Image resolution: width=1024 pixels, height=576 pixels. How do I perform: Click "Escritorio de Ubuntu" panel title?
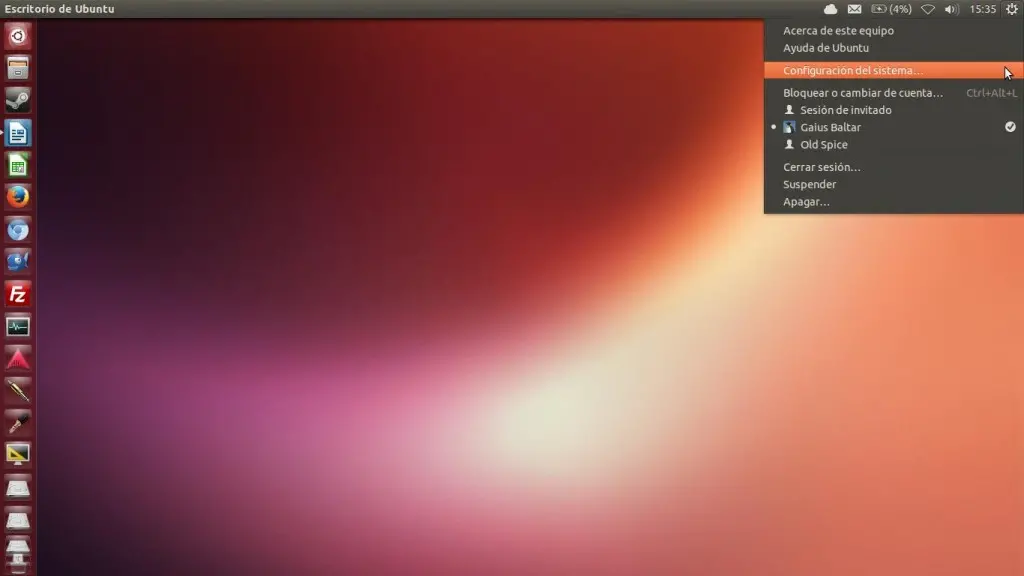pyautogui.click(x=59, y=9)
